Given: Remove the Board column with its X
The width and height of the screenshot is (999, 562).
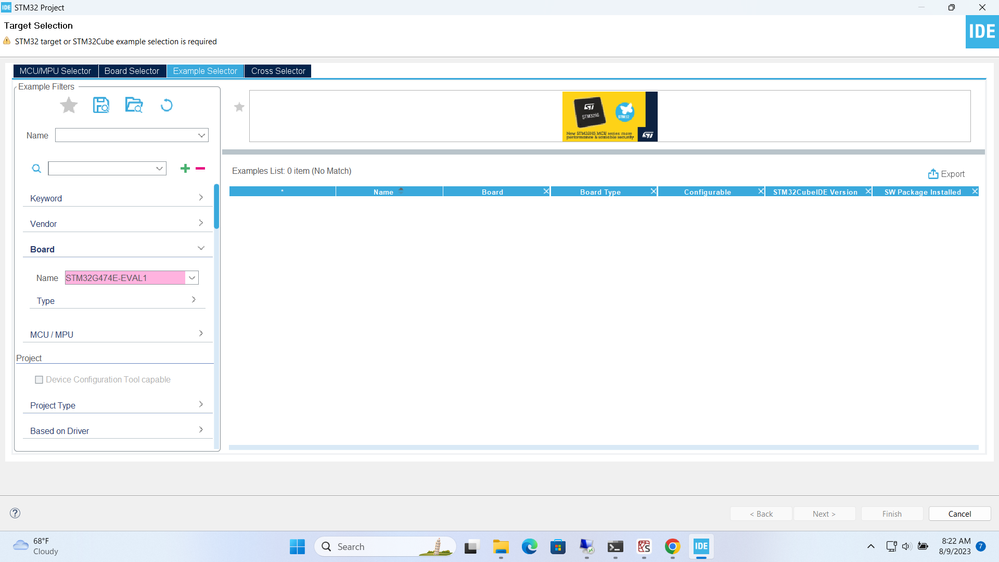Looking at the screenshot, I should [x=546, y=191].
